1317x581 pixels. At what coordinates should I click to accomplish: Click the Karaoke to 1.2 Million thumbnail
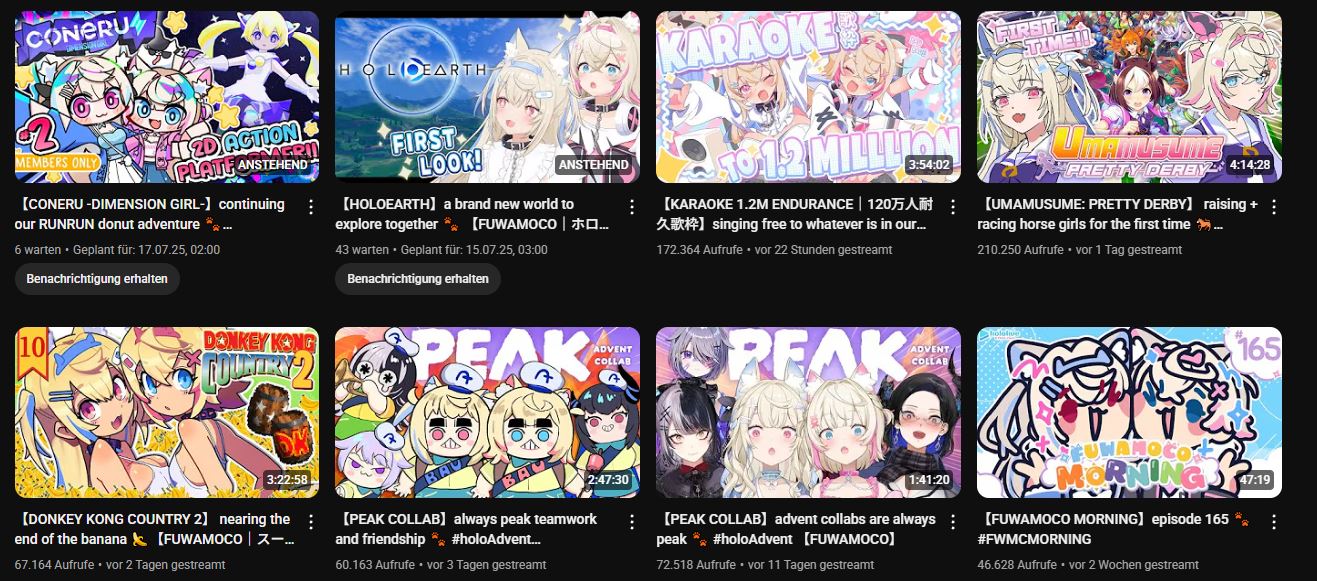809,97
